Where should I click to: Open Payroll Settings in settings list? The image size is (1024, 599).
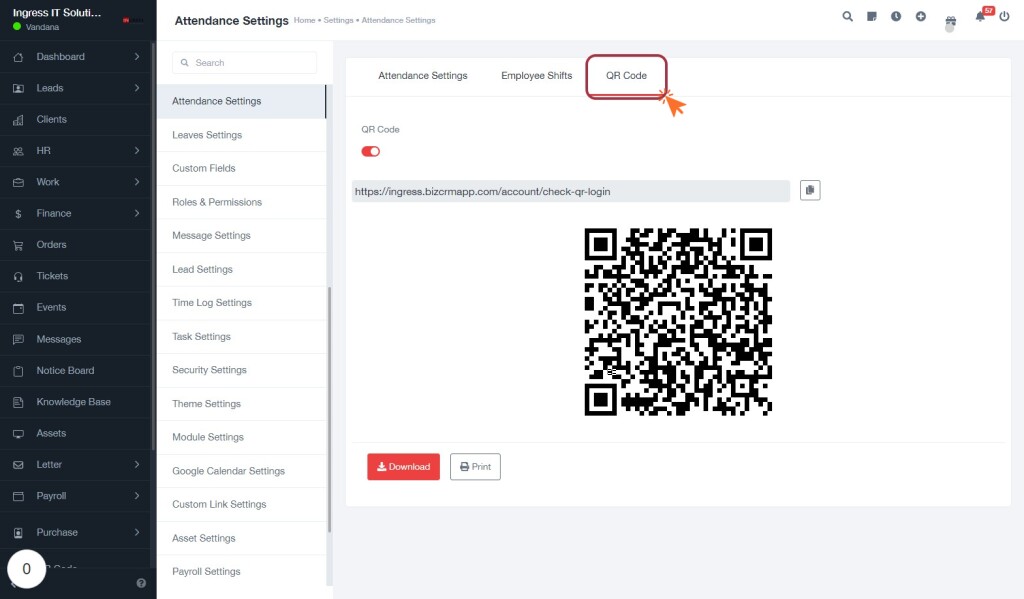[x=242, y=572]
